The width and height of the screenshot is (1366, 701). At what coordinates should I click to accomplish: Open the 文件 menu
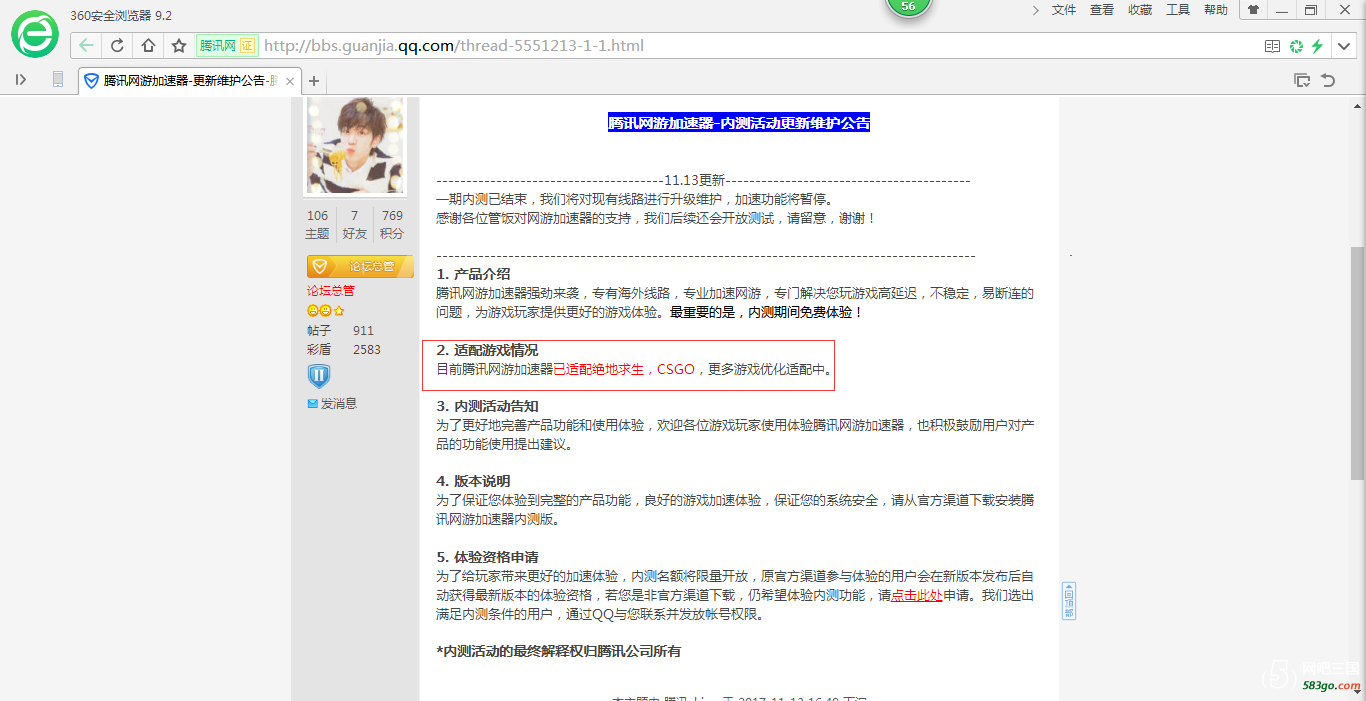coord(1064,10)
